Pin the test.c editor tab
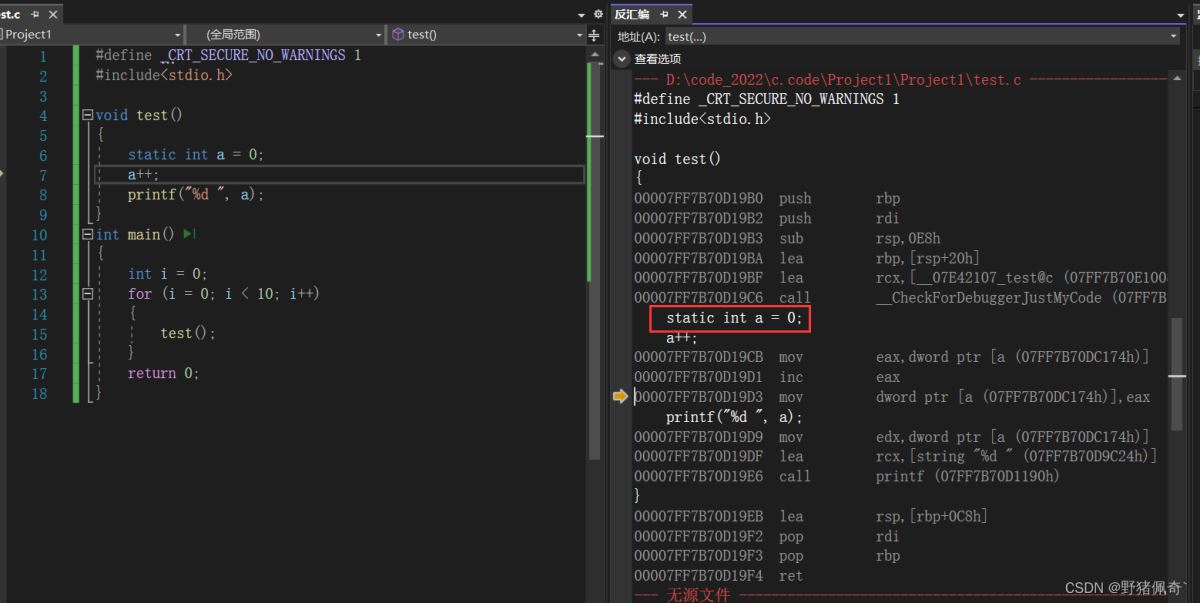Screen dimensions: 1200x603 (x=35, y=14)
